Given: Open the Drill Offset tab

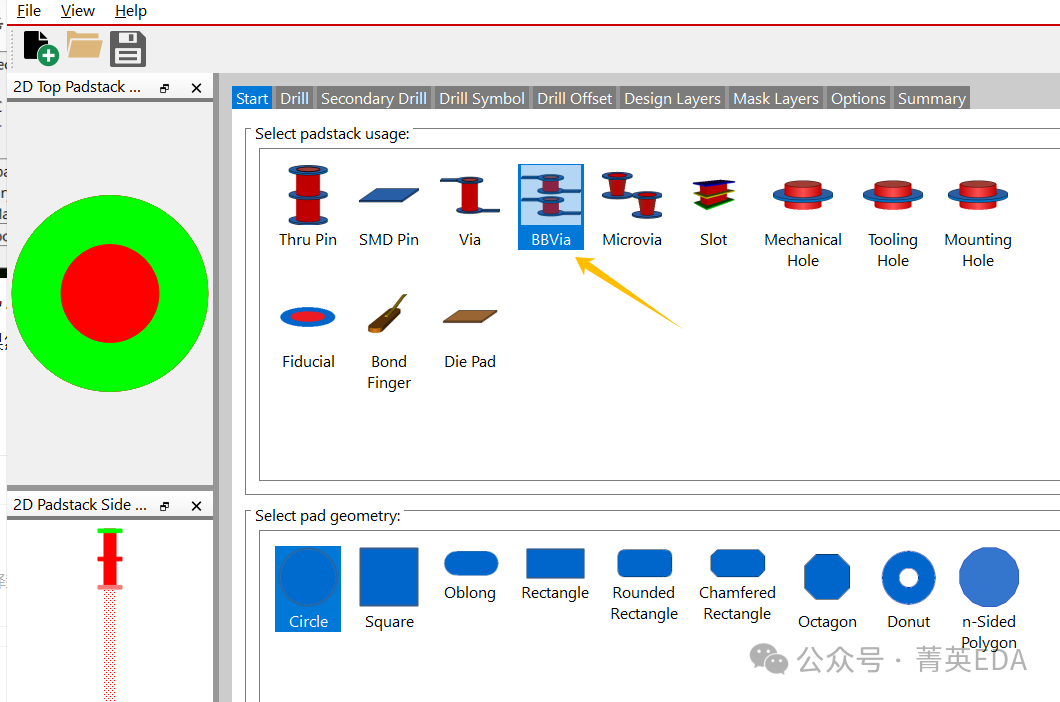Looking at the screenshot, I should click(x=575, y=98).
